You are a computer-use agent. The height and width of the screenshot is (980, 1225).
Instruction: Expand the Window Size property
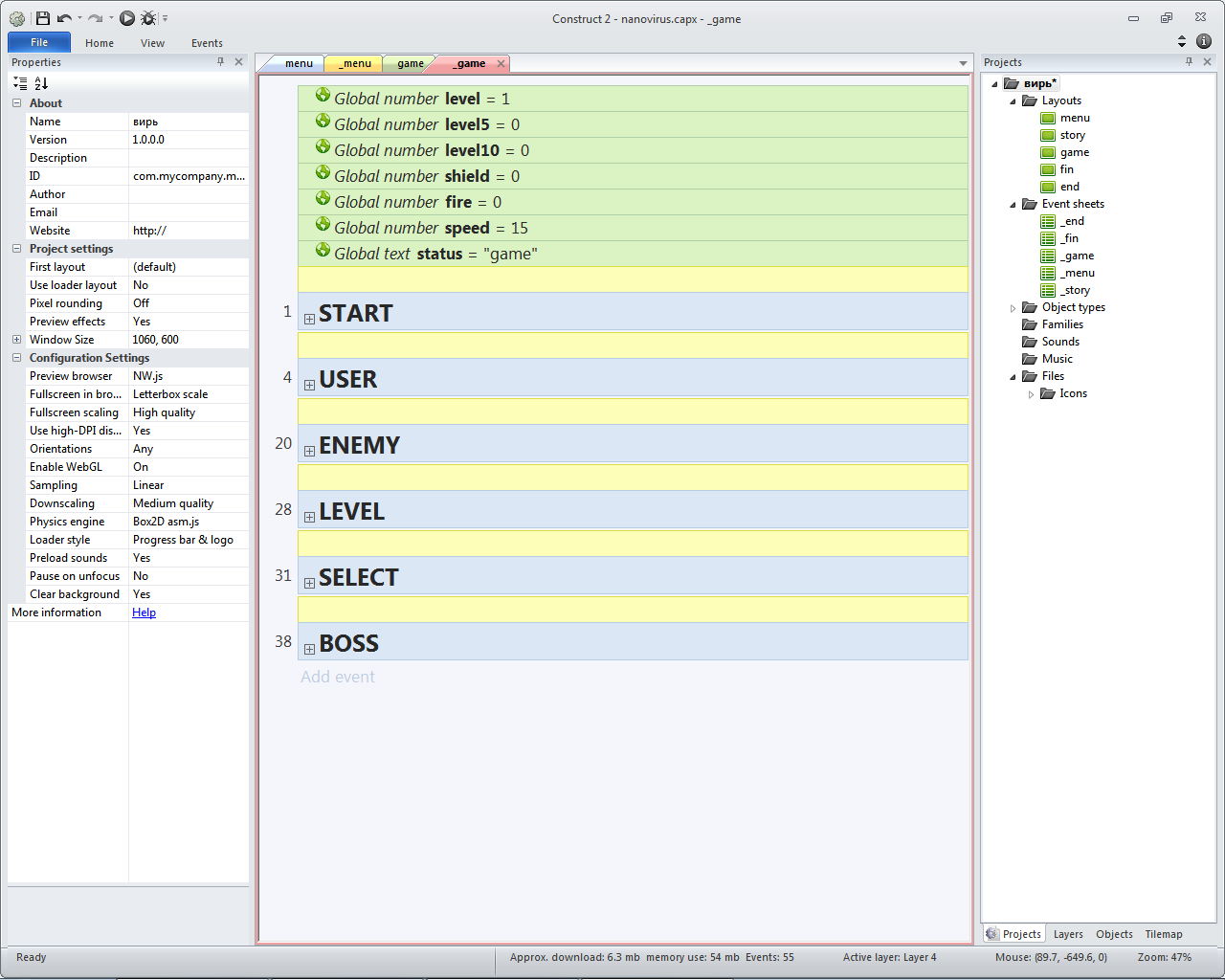point(16,340)
